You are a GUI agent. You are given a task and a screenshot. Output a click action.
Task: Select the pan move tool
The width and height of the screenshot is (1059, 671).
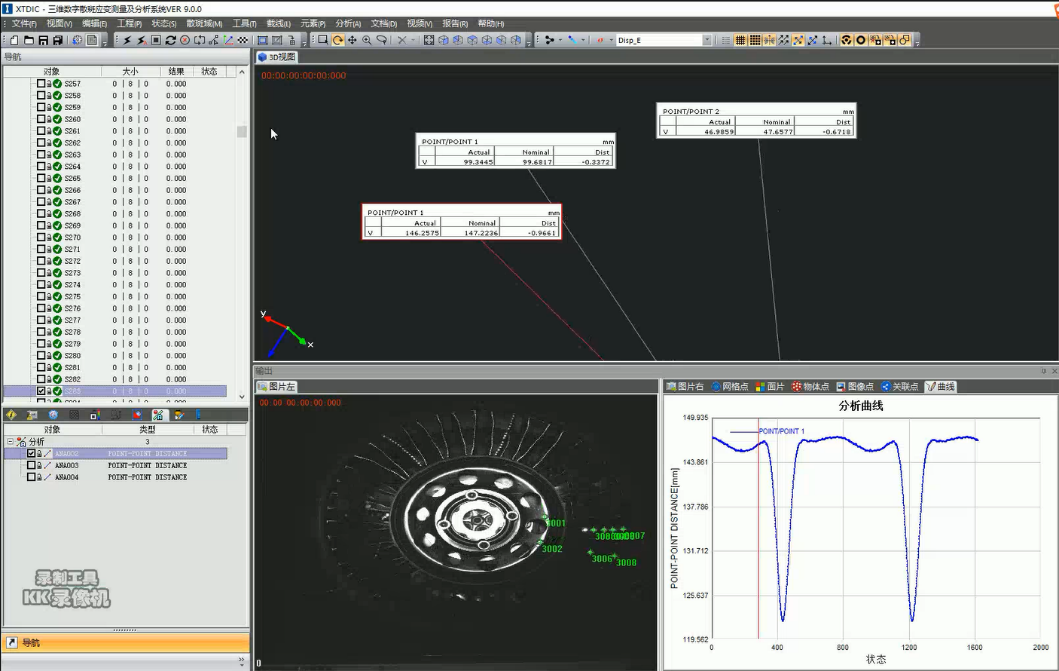pos(353,41)
